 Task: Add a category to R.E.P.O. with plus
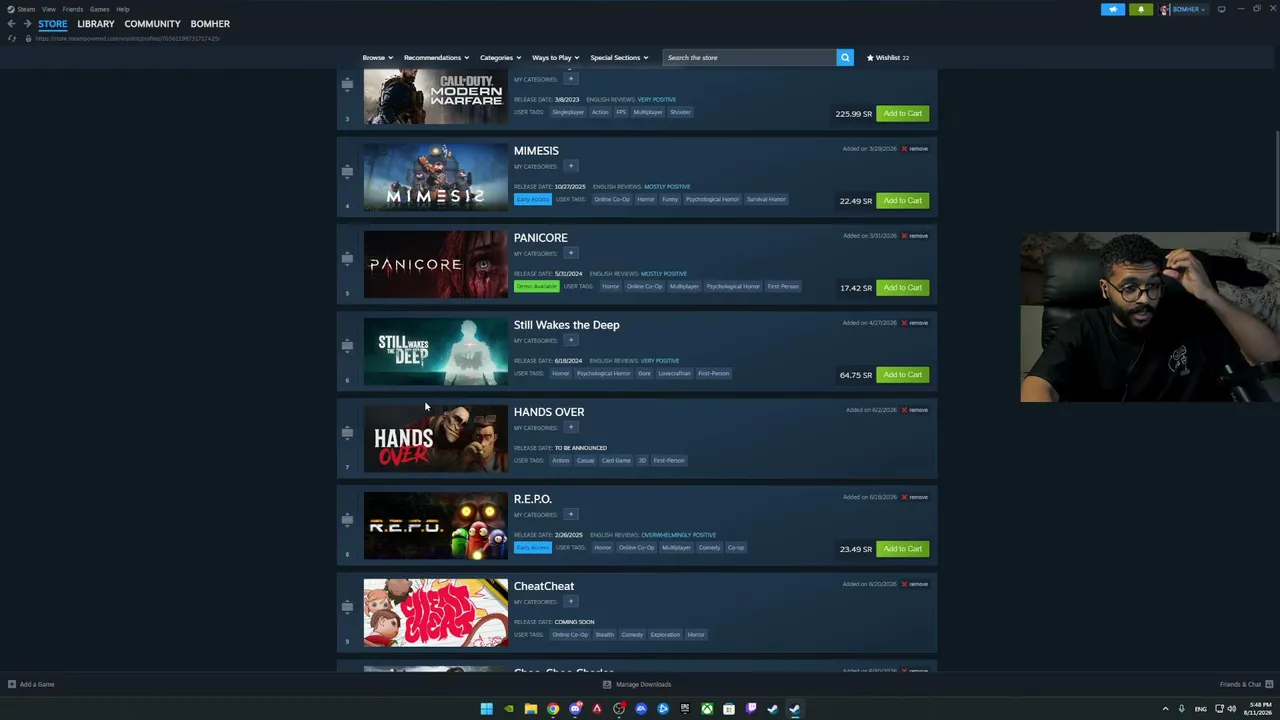click(x=571, y=514)
